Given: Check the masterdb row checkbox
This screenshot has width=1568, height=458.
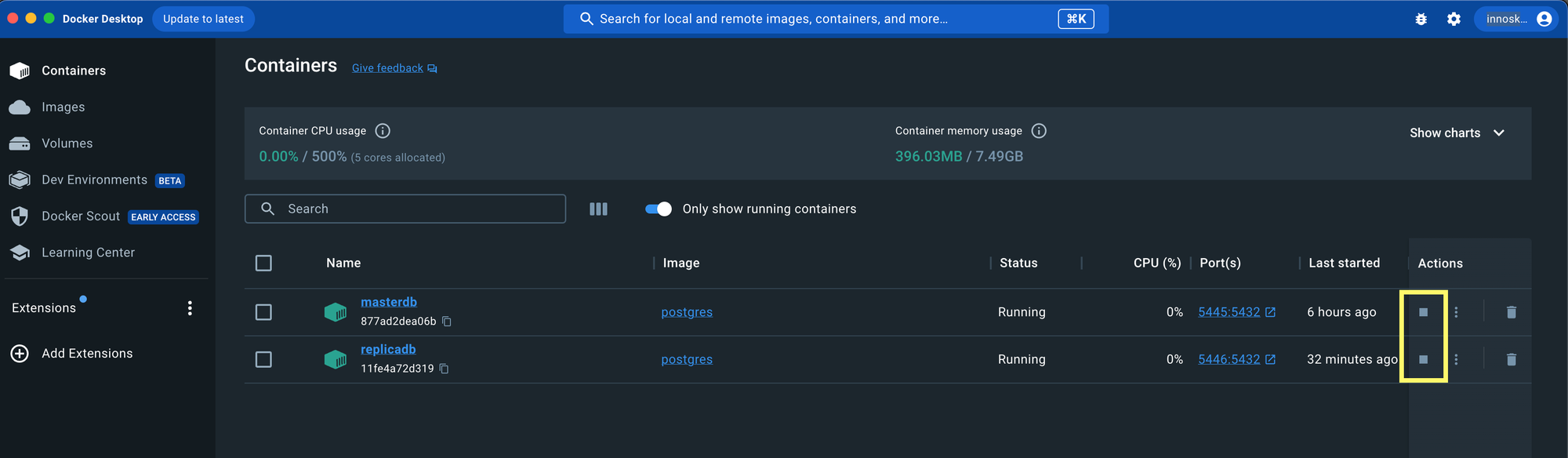Looking at the screenshot, I should tap(263, 312).
